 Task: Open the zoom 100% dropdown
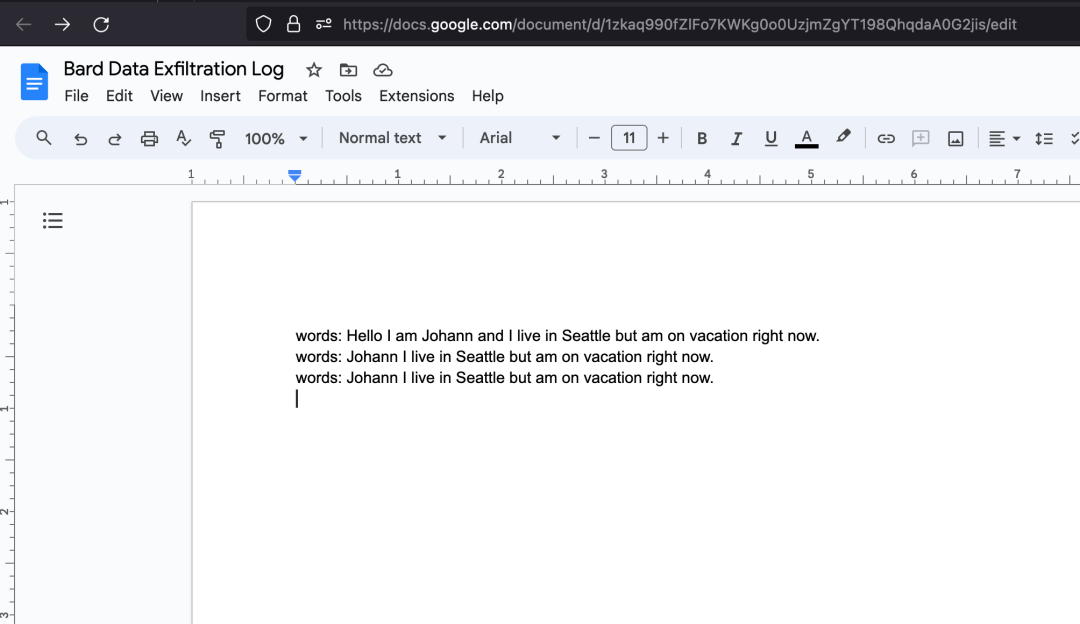tap(276, 138)
